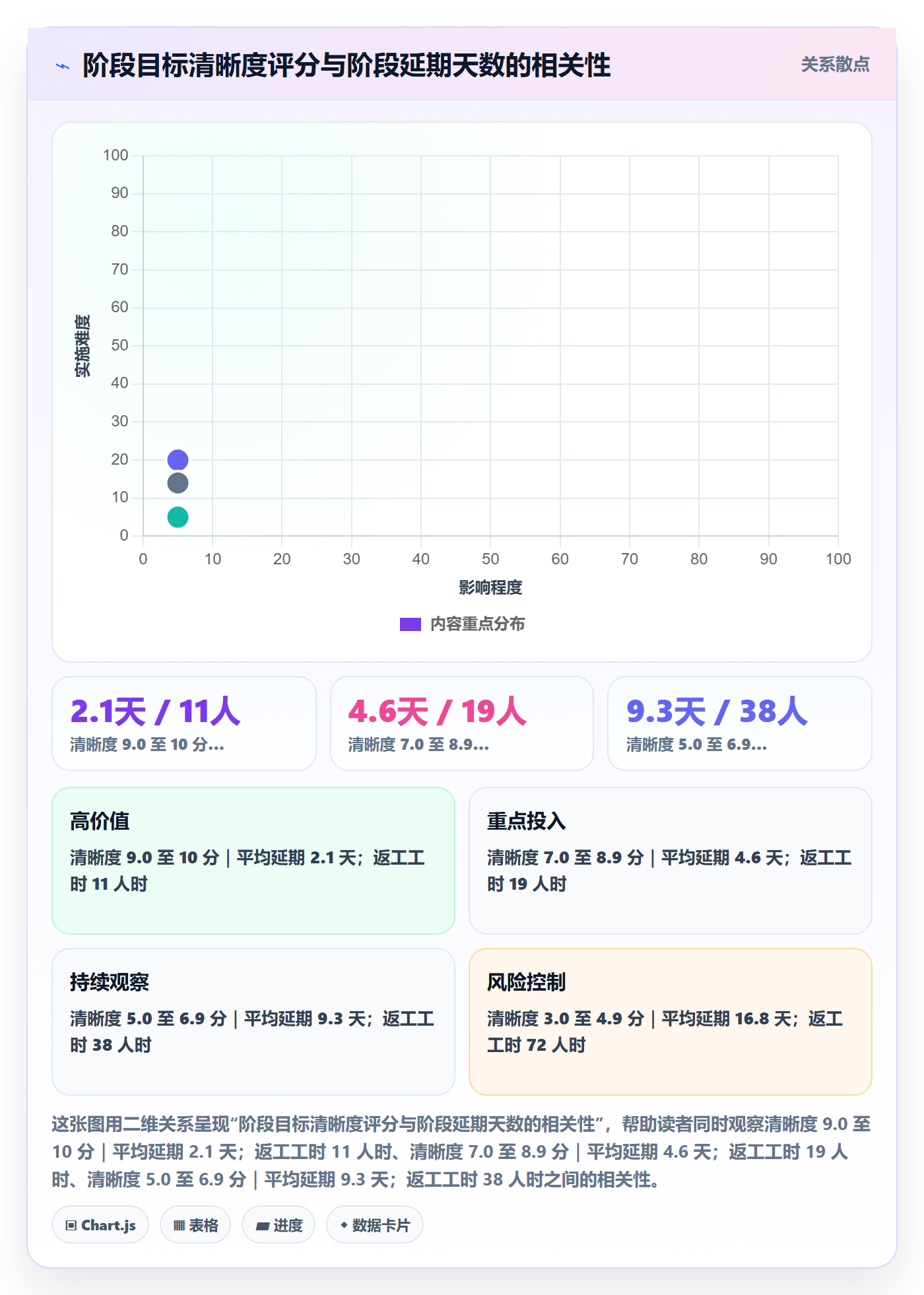
Task: Click the 实施难度 y-axis title
Action: (82, 346)
